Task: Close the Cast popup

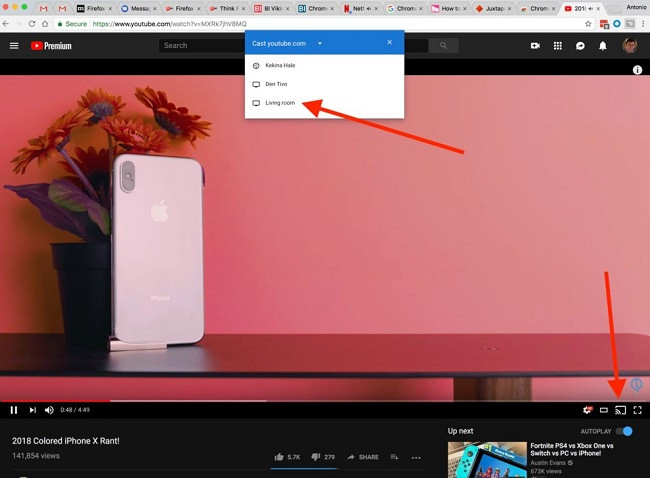Action: point(390,43)
